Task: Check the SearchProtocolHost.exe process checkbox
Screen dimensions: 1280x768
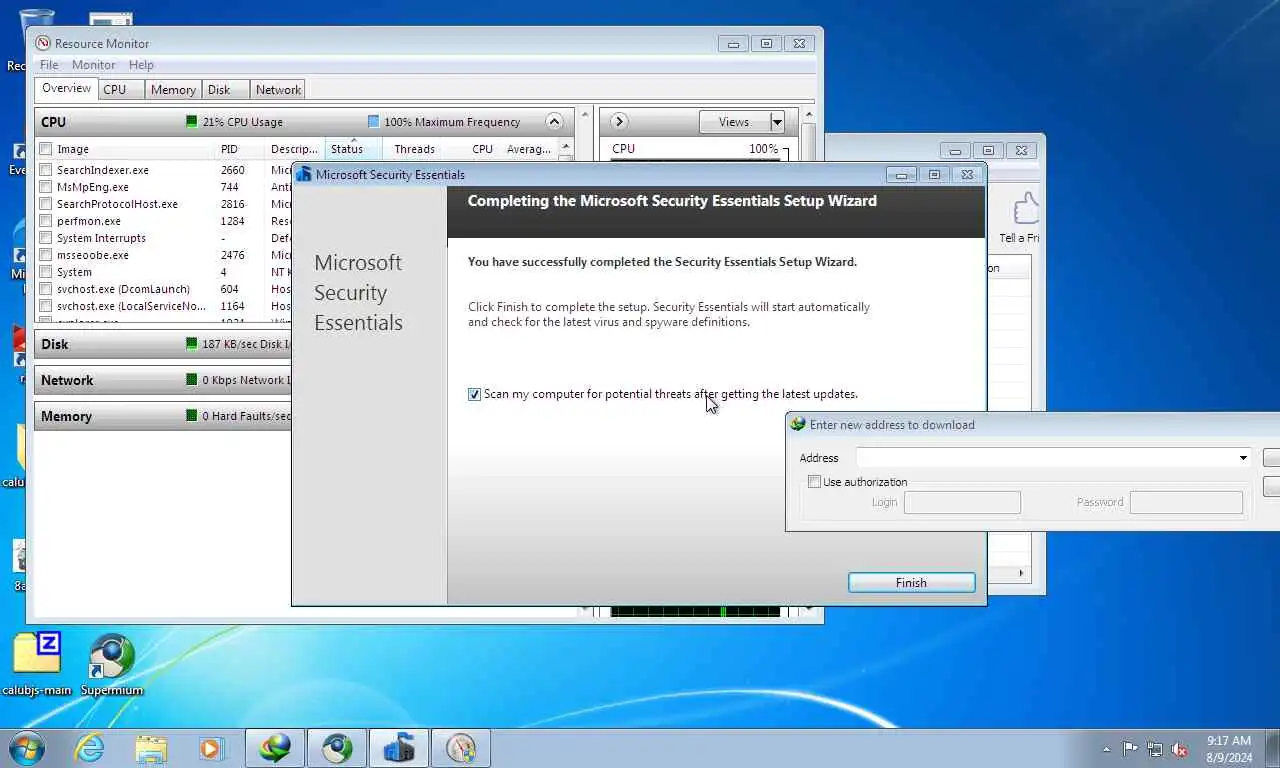Action: (46, 204)
